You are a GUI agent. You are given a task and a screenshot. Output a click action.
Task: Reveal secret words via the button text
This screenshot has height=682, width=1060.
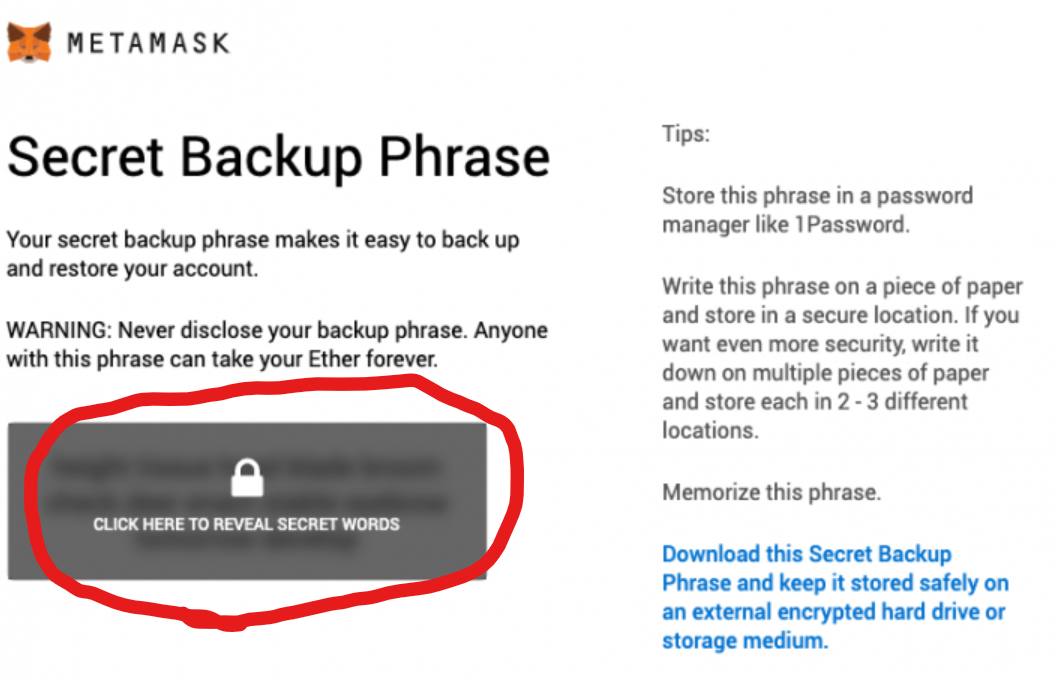247,525
